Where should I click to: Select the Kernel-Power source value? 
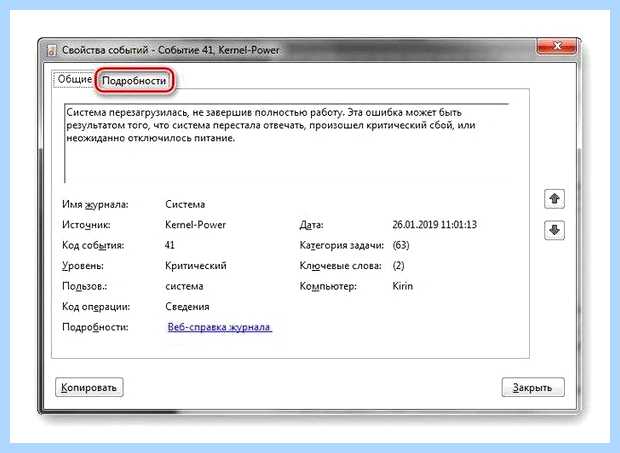(195, 225)
